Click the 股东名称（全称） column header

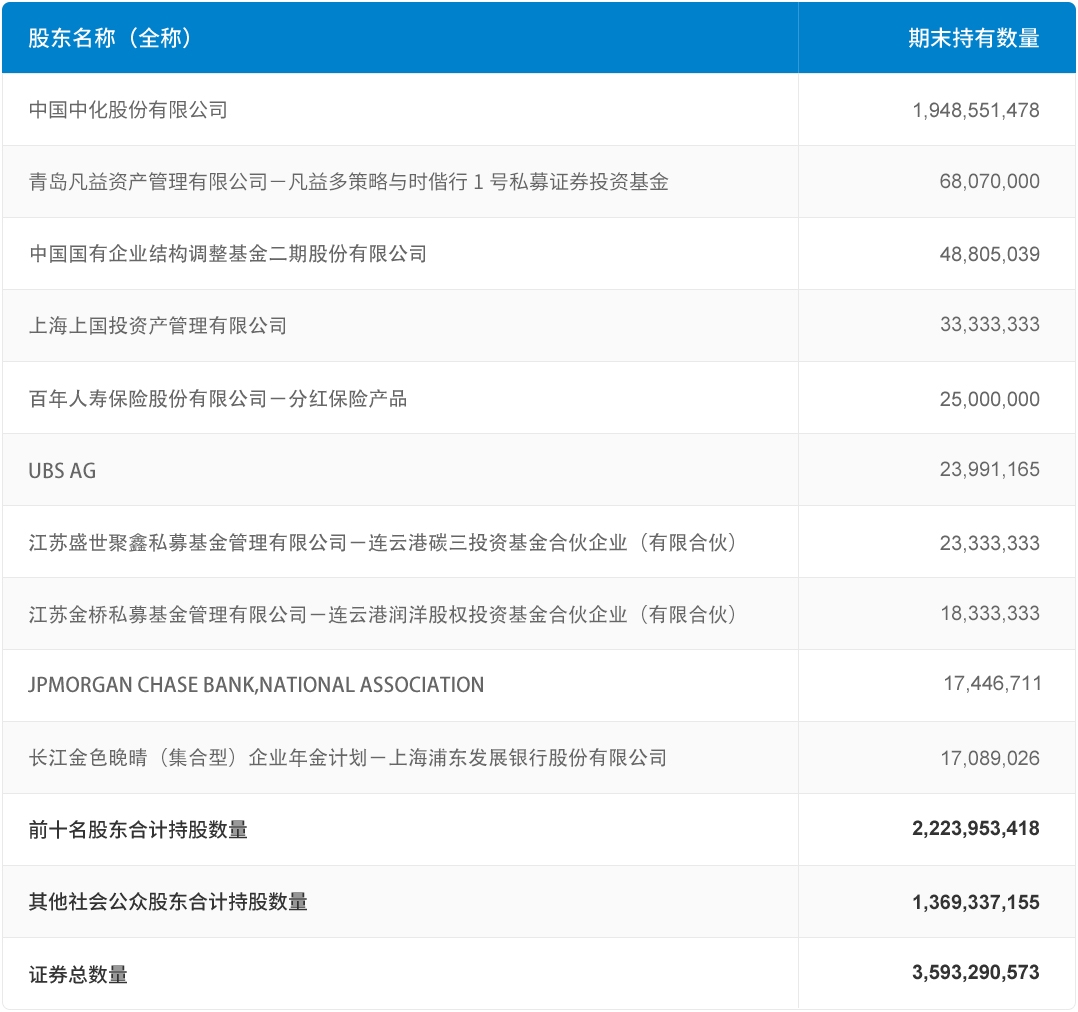point(110,38)
